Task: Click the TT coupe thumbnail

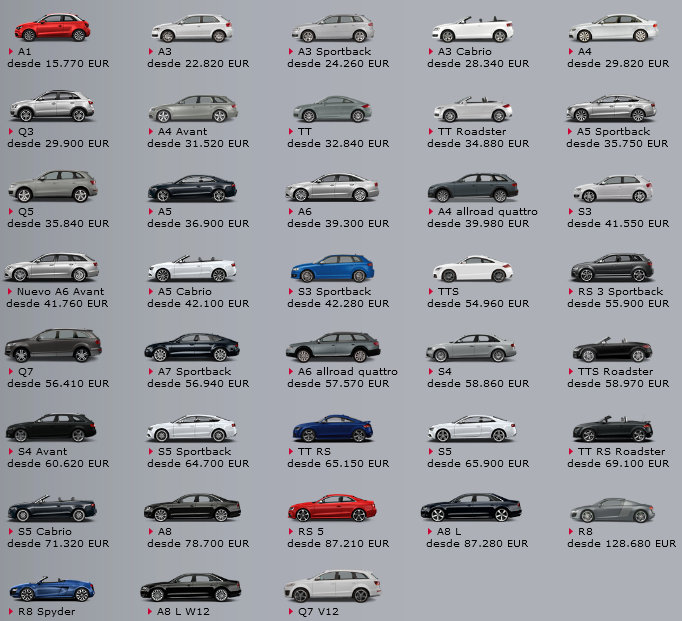Action: 332,109
